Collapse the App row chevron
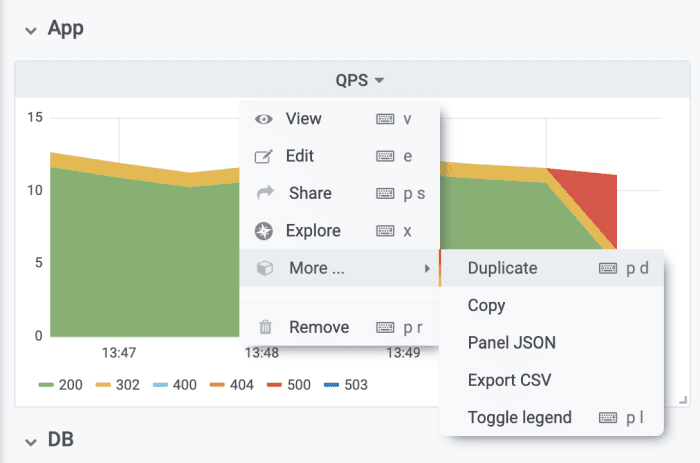This screenshot has width=700, height=463. (31, 29)
